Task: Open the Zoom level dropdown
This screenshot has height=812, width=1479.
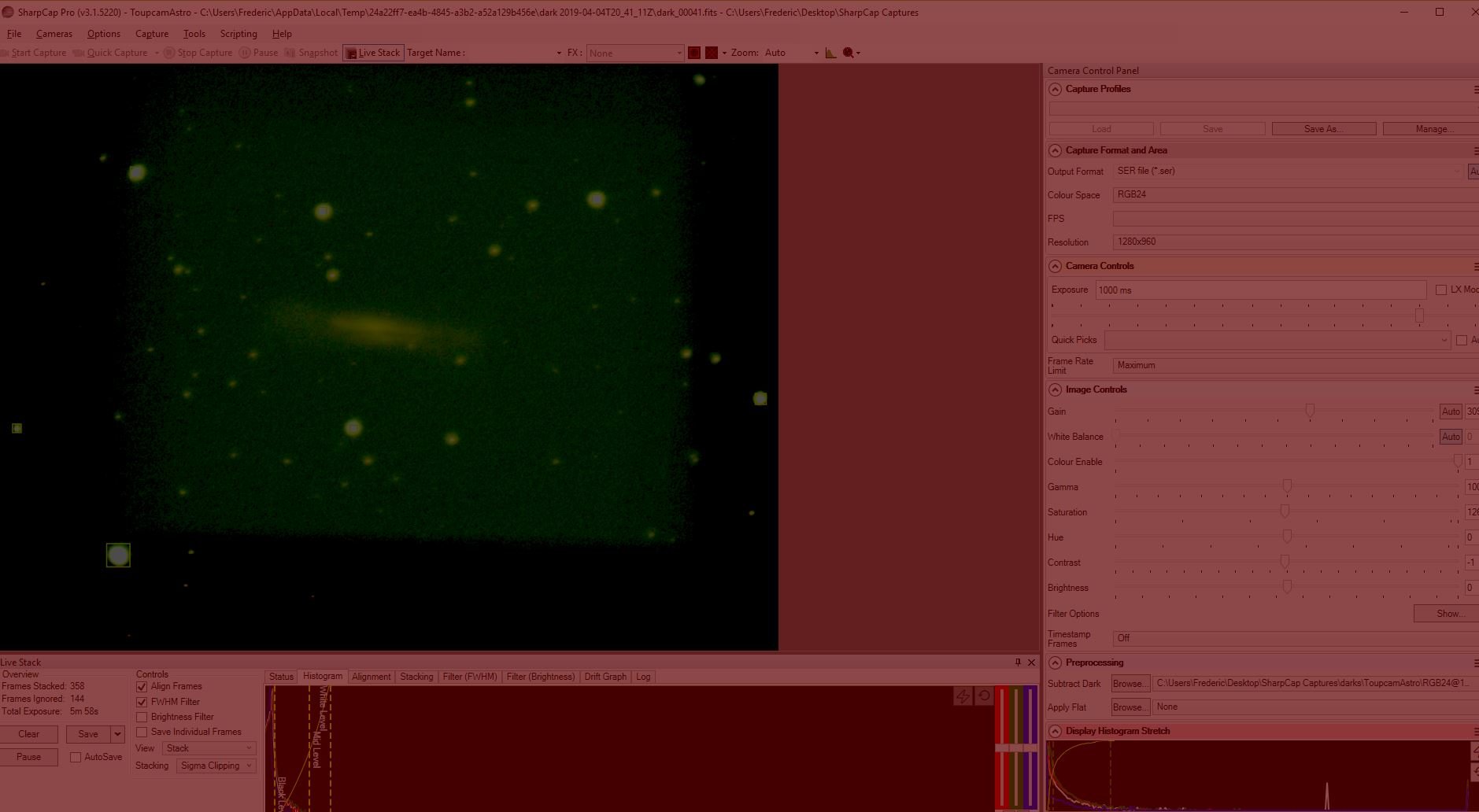Action: tap(791, 53)
